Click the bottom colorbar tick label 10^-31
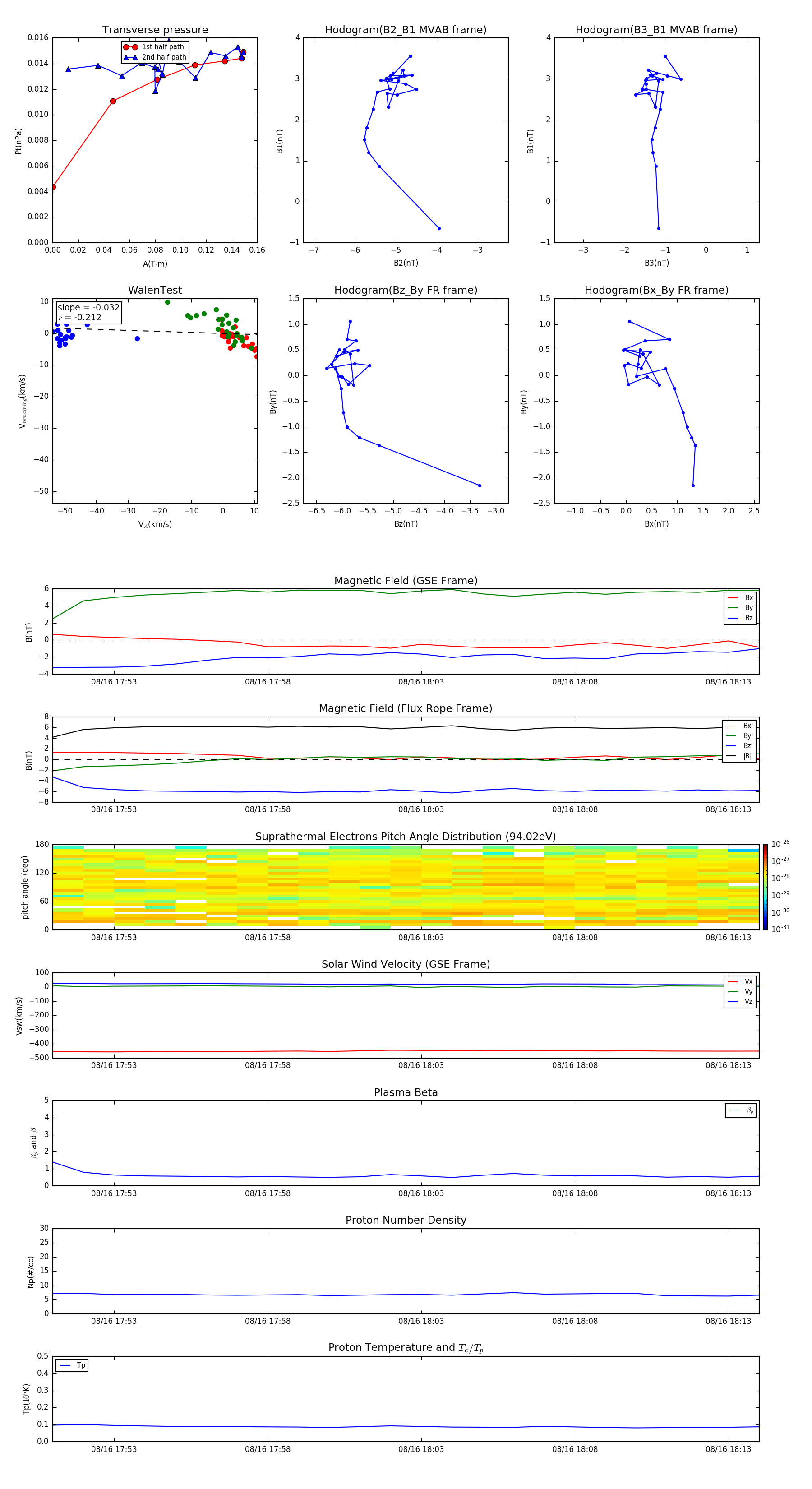Image resolution: width=812 pixels, height=1489 pixels. coord(780,929)
